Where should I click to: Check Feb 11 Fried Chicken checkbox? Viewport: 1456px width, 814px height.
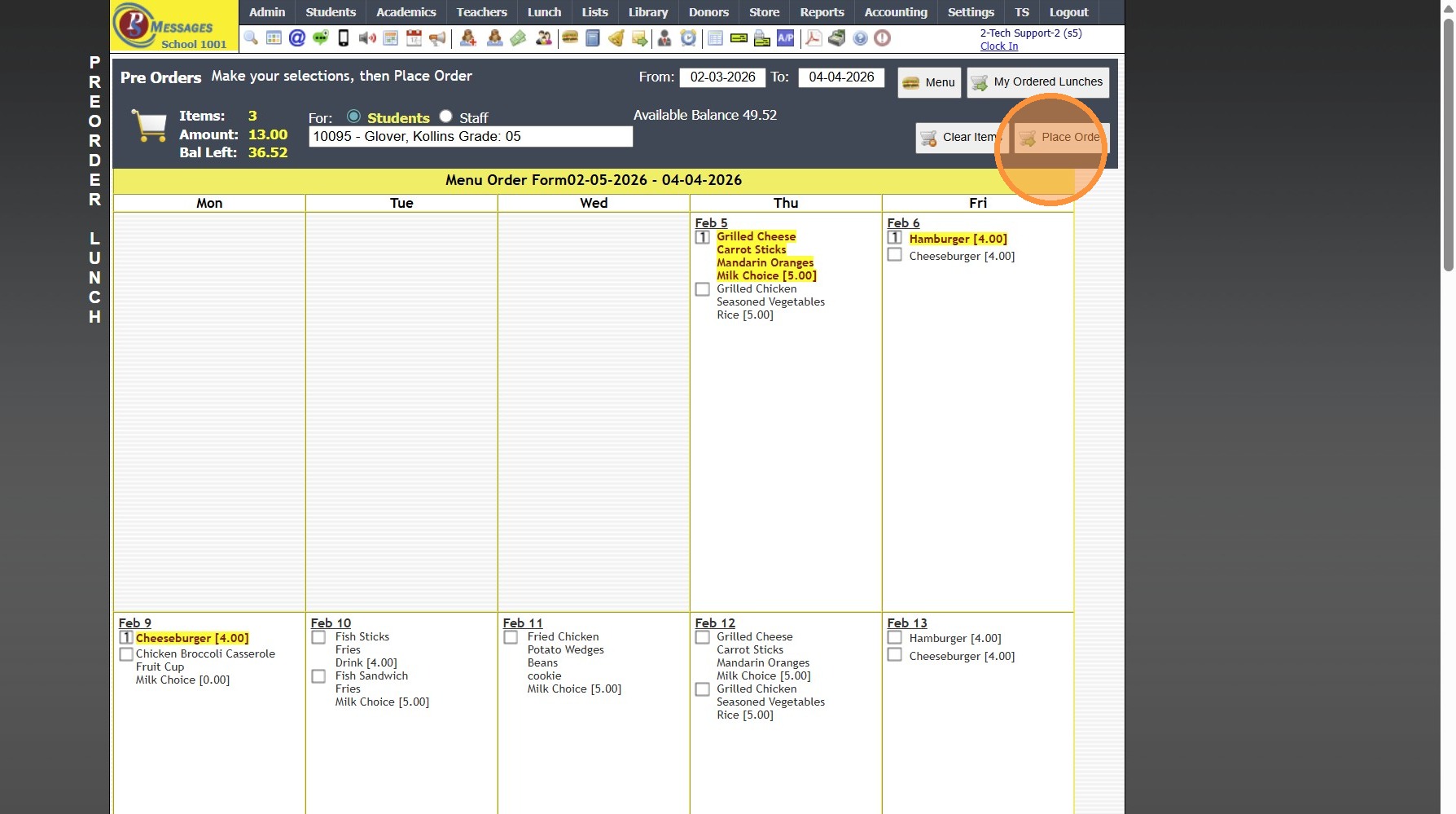click(x=510, y=637)
